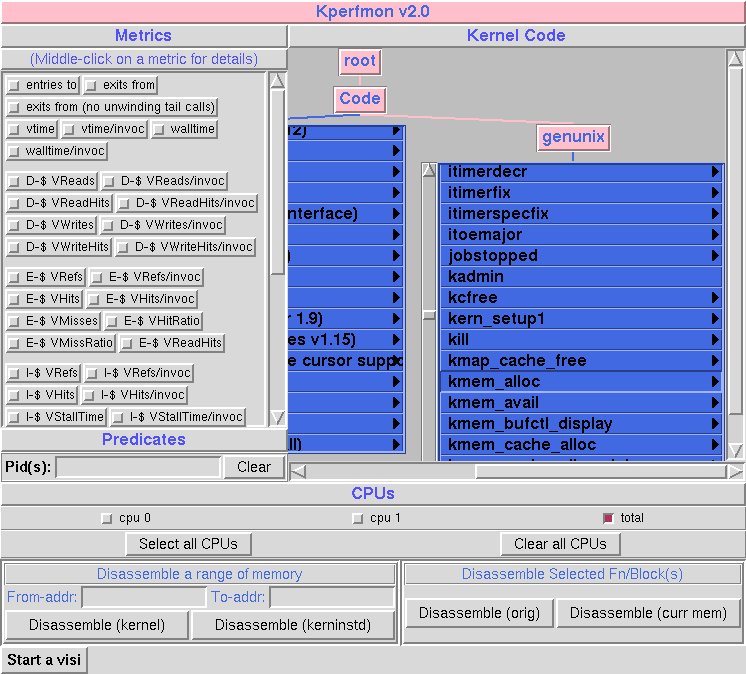Select the cpu 1 checkbox
The height and width of the screenshot is (674, 746).
tap(358, 518)
